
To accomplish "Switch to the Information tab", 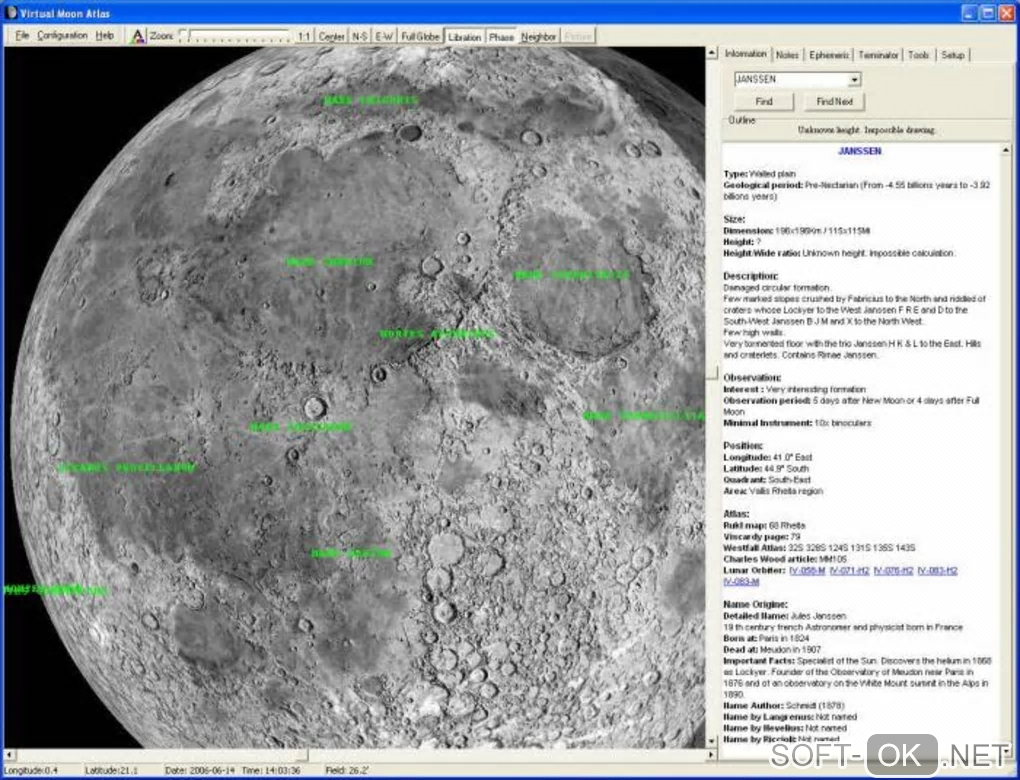I will [745, 54].
